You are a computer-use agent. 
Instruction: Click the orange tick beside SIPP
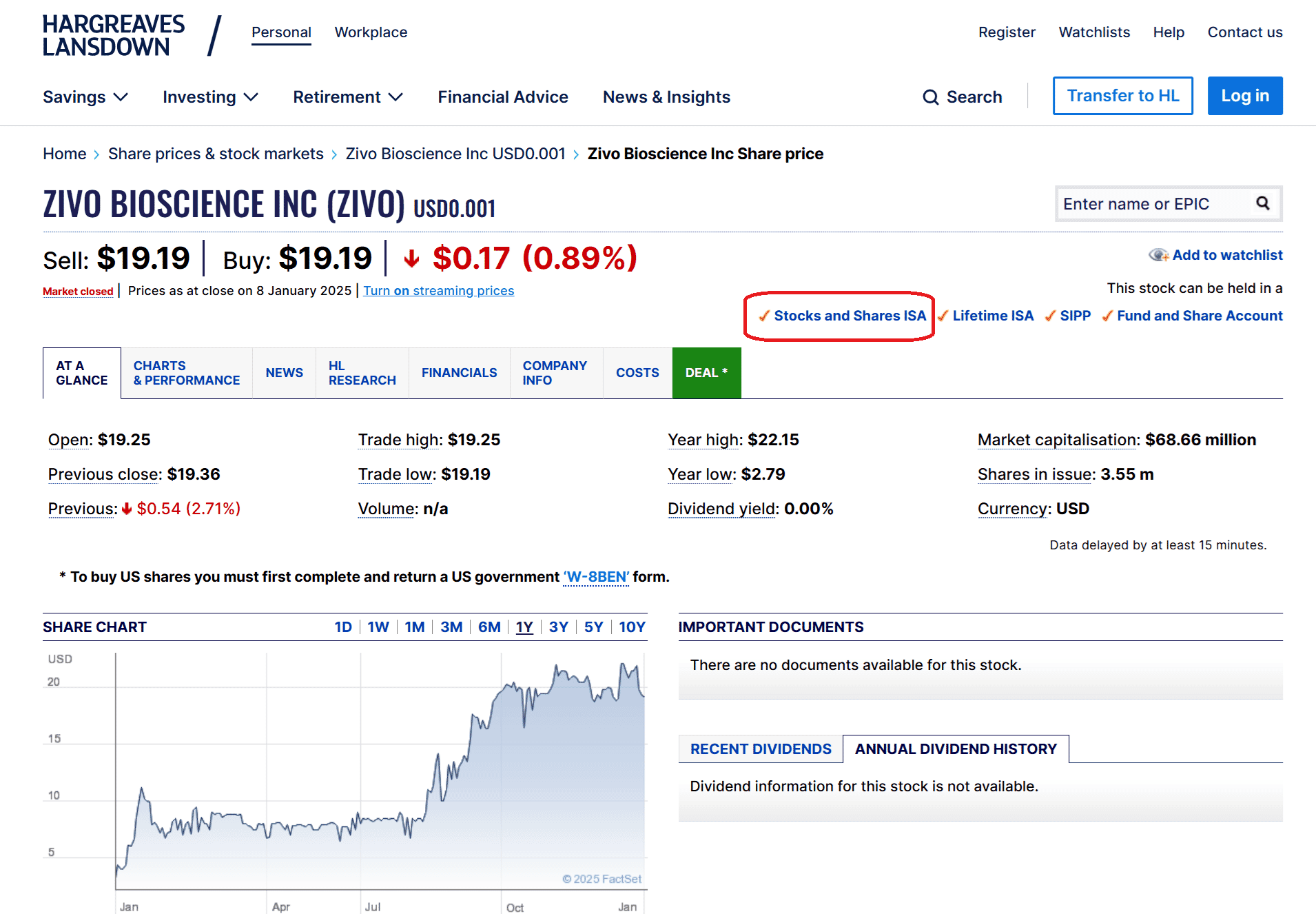(x=1050, y=316)
